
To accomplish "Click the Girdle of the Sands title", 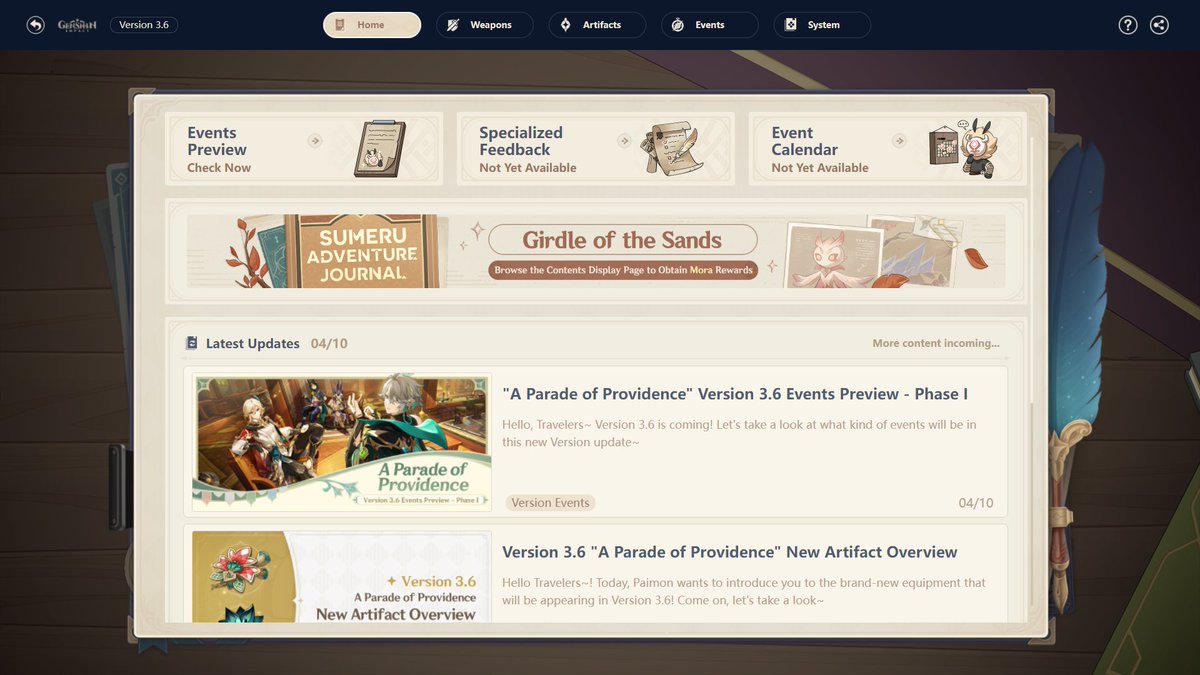I will coord(622,240).
